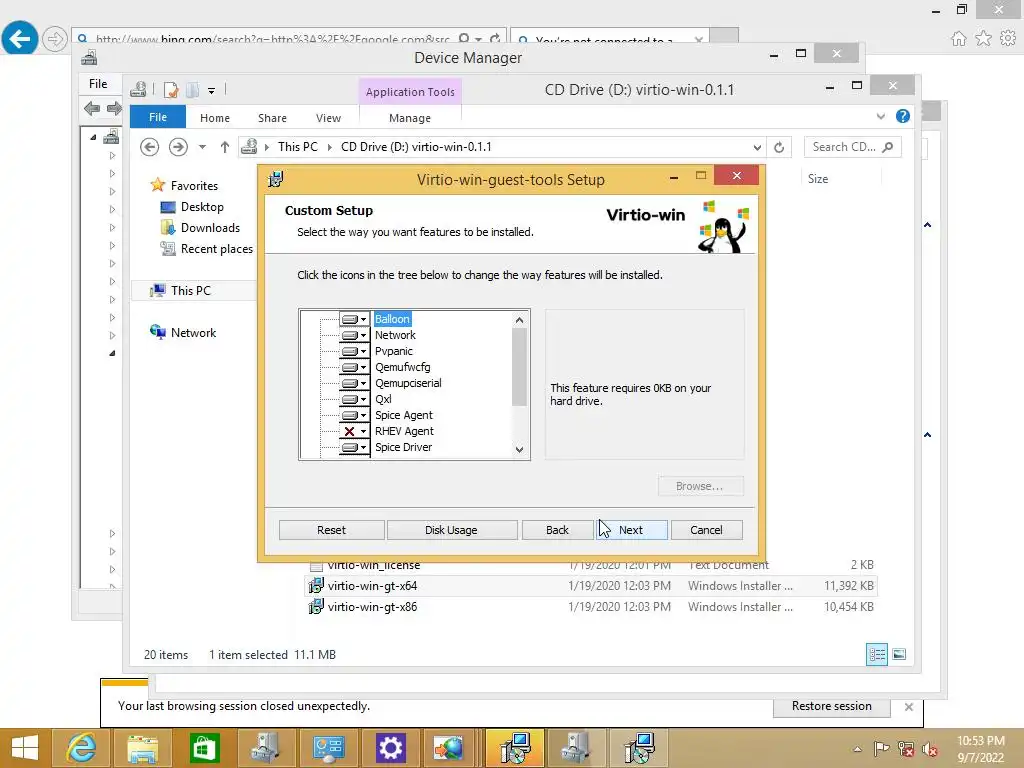Open the Home ribbon tab

(x=215, y=118)
